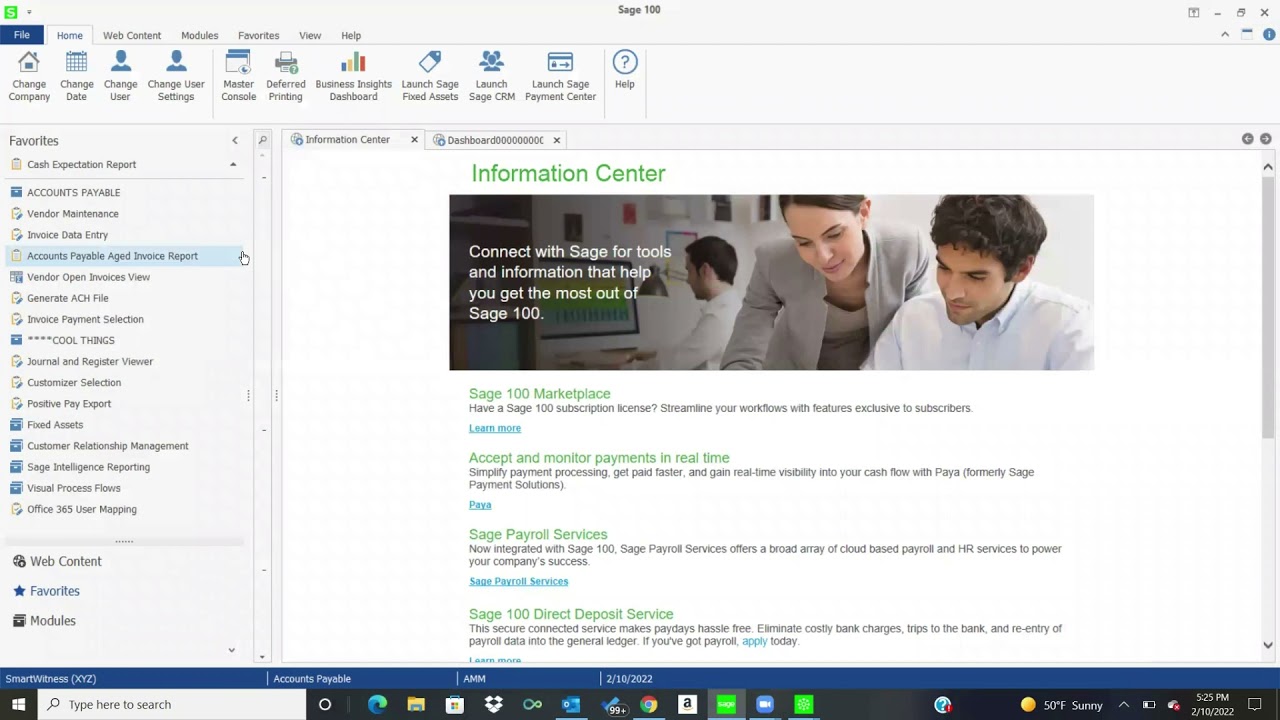Launch Sage CRM
The width and height of the screenshot is (1280, 720).
491,76
